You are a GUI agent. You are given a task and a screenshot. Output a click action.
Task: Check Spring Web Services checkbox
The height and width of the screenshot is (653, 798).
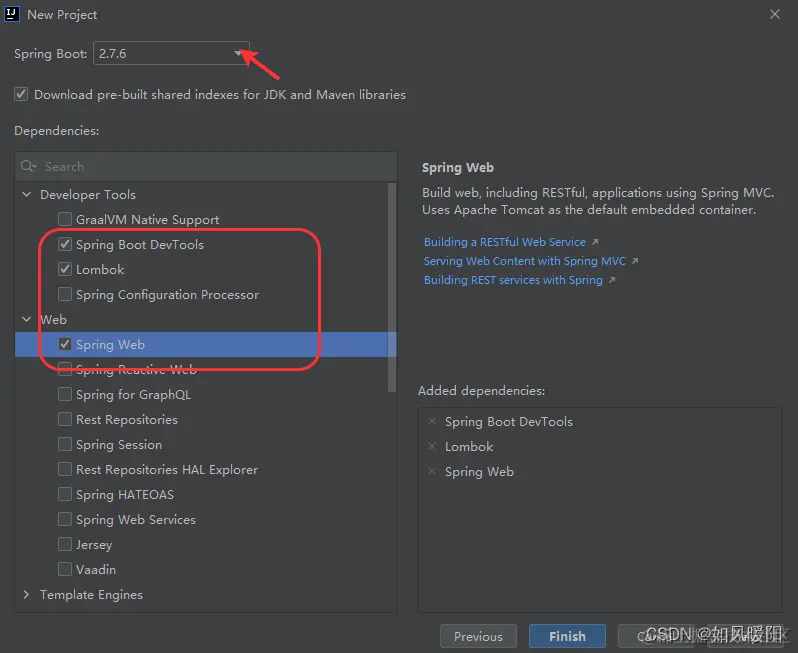coord(65,519)
